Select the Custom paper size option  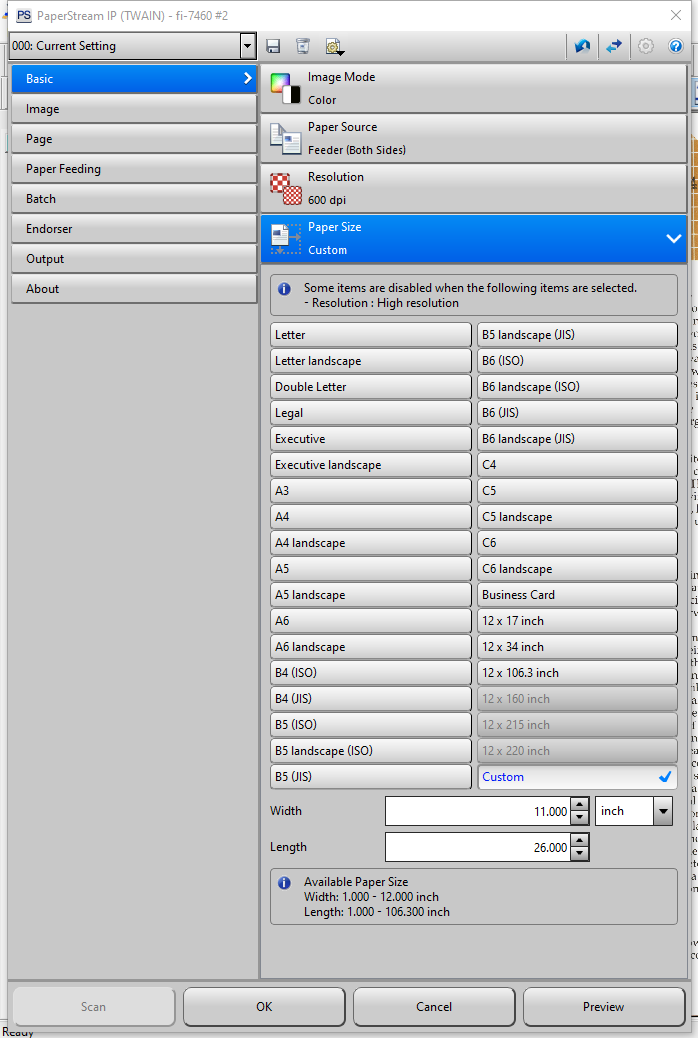[577, 777]
